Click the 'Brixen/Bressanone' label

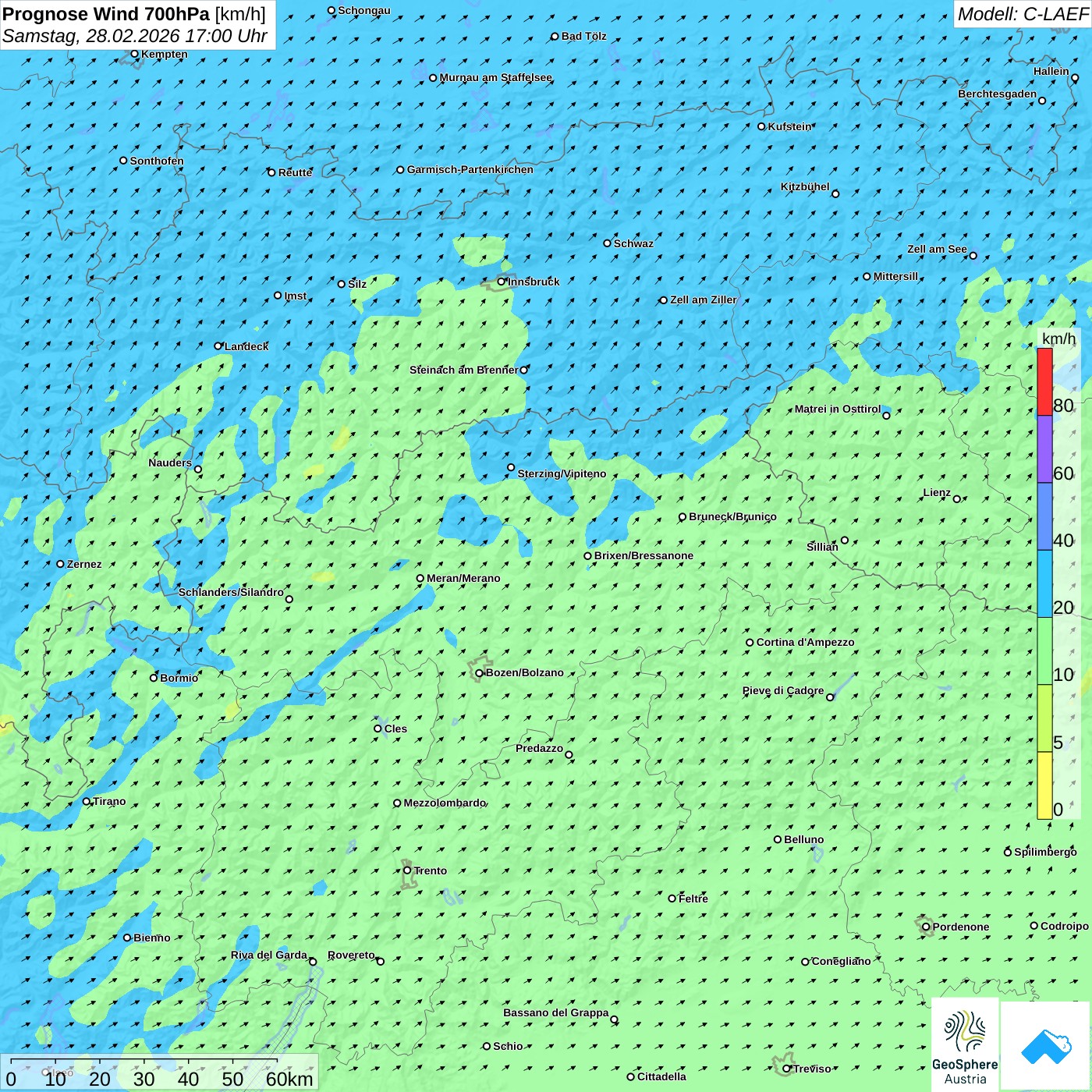[x=643, y=555]
